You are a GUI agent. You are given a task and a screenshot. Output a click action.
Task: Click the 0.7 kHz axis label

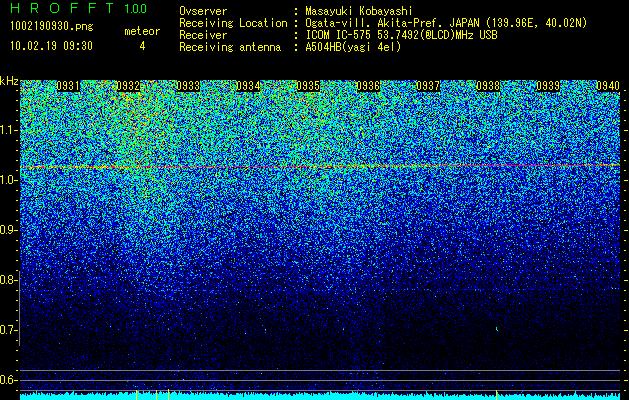[x=8, y=330]
